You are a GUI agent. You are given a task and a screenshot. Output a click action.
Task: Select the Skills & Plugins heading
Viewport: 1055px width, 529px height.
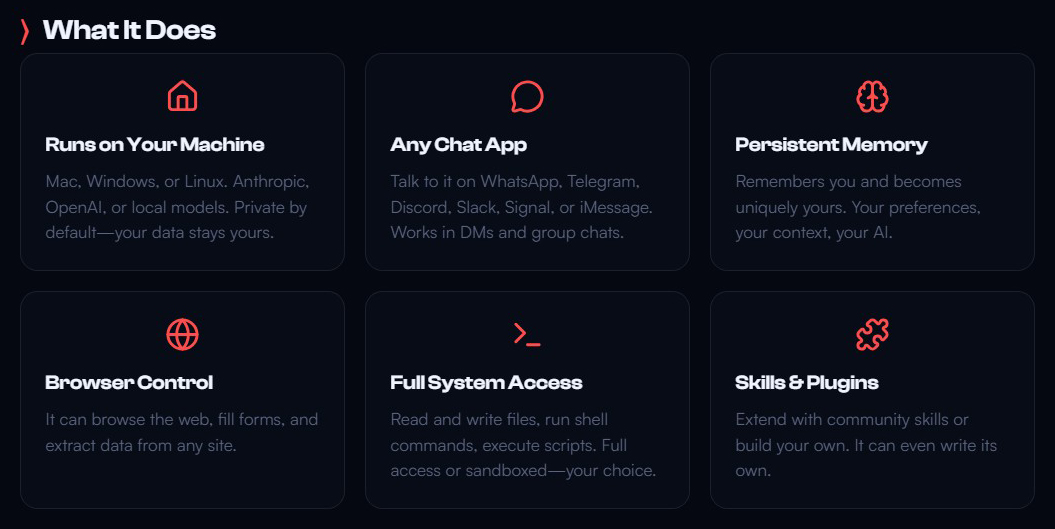[807, 382]
